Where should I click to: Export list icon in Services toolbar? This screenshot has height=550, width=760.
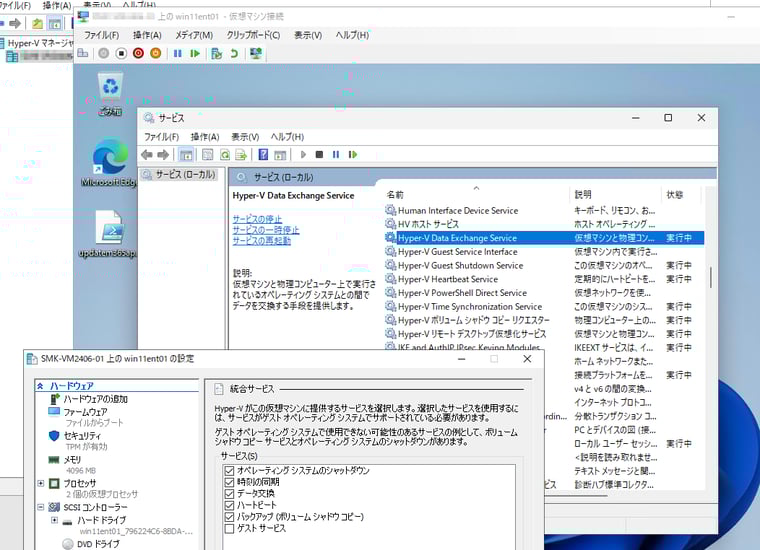(241, 155)
